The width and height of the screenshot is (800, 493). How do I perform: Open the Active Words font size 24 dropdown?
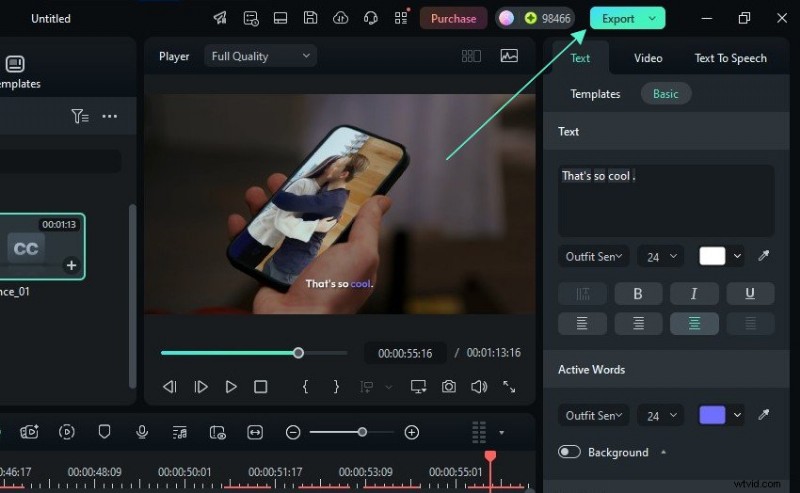tap(661, 415)
